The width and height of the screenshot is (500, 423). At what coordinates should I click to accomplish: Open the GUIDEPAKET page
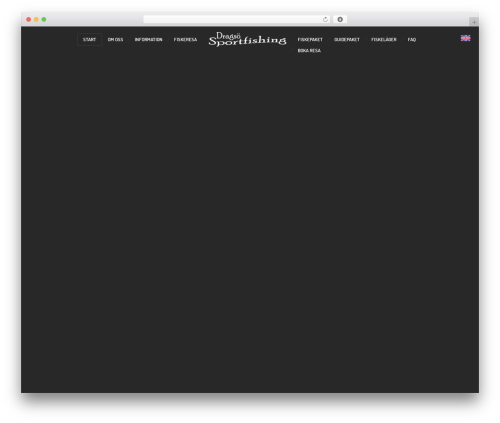coord(347,39)
